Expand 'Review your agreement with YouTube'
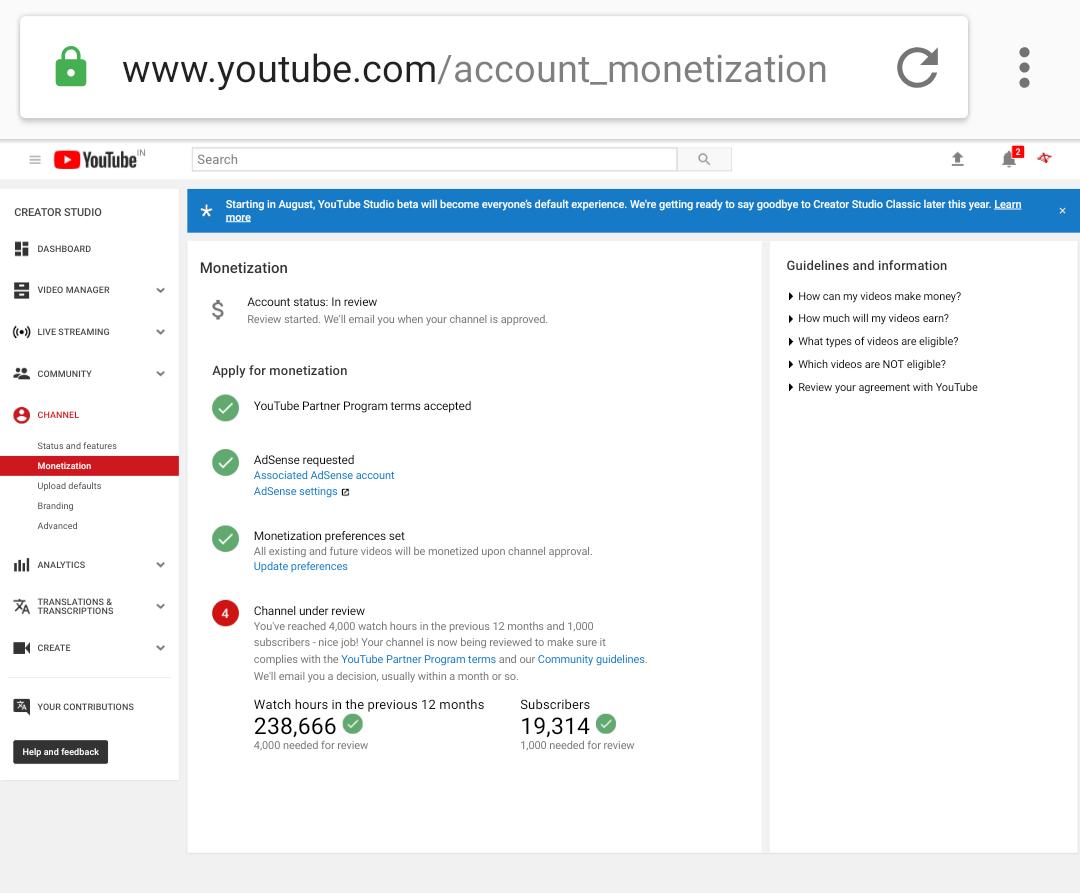 882,387
